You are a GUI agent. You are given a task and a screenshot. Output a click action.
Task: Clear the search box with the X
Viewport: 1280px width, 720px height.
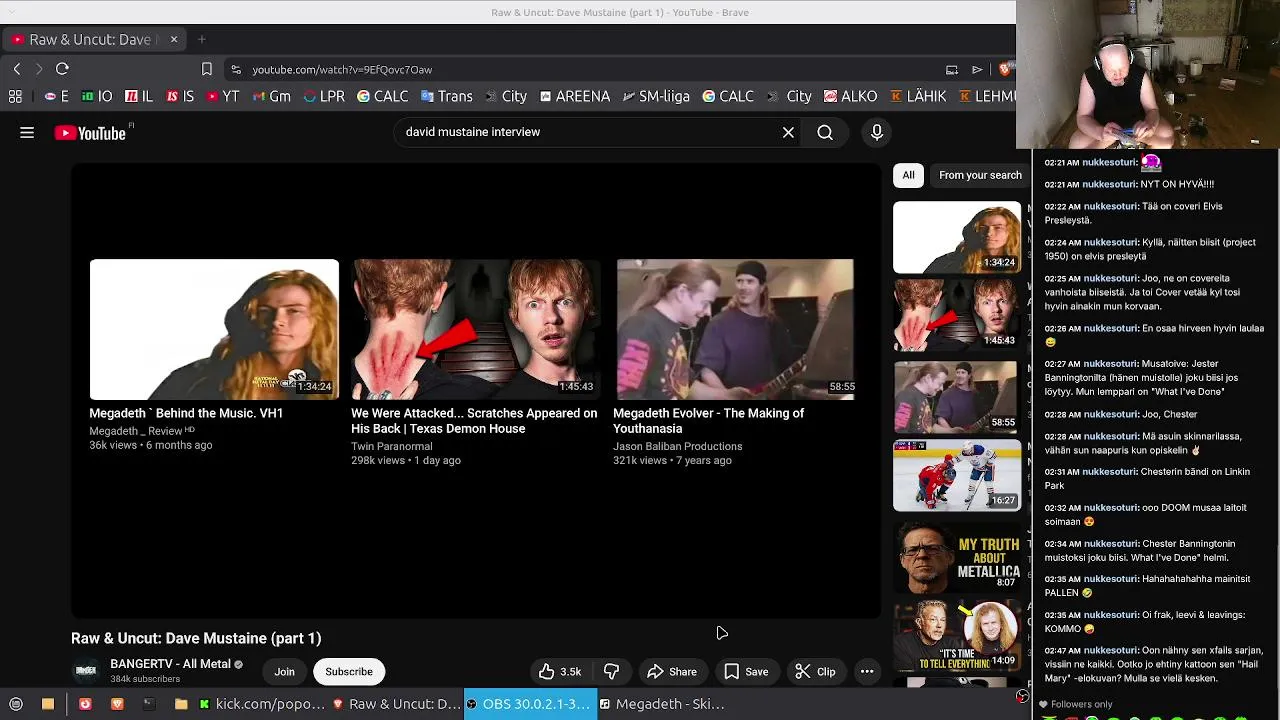[x=788, y=132]
